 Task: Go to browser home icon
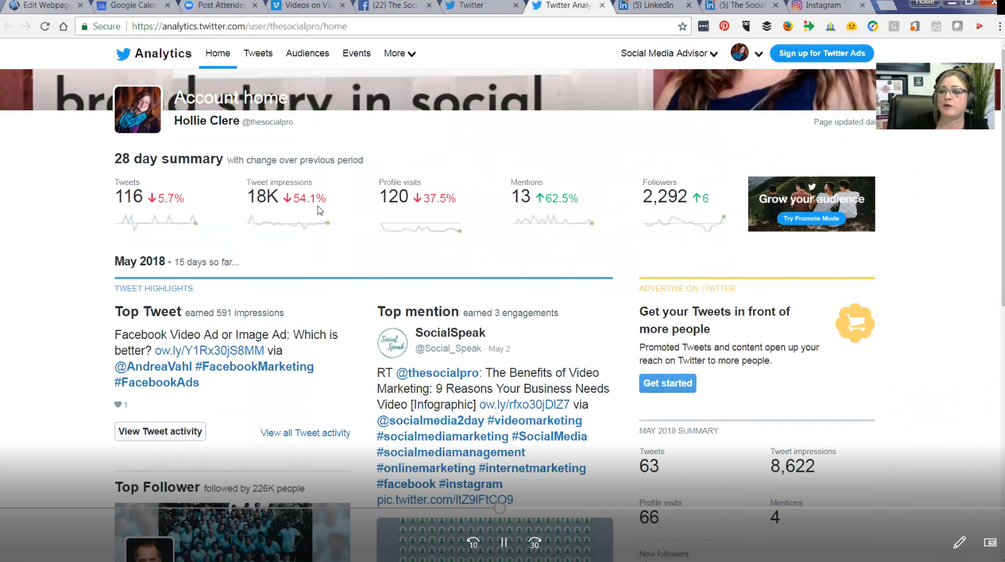click(x=63, y=26)
